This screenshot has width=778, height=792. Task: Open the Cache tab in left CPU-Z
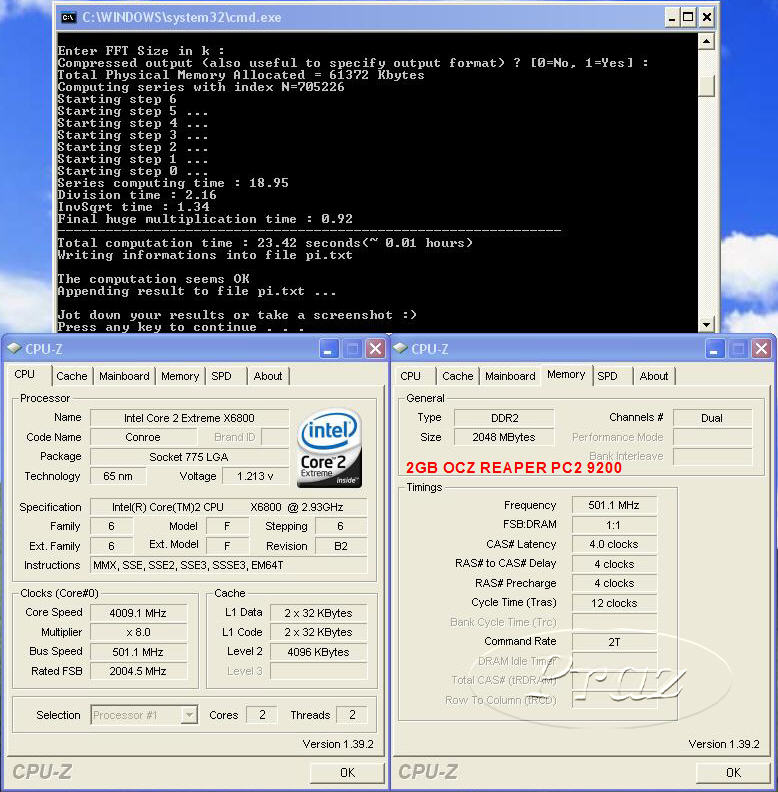coord(72,376)
